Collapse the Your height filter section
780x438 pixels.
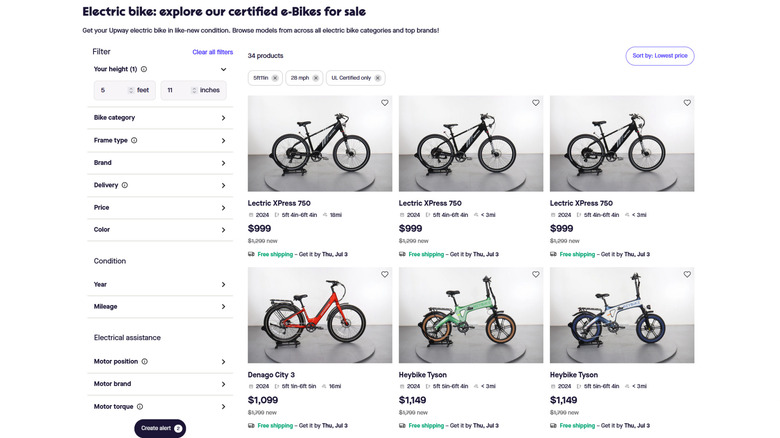pos(223,70)
